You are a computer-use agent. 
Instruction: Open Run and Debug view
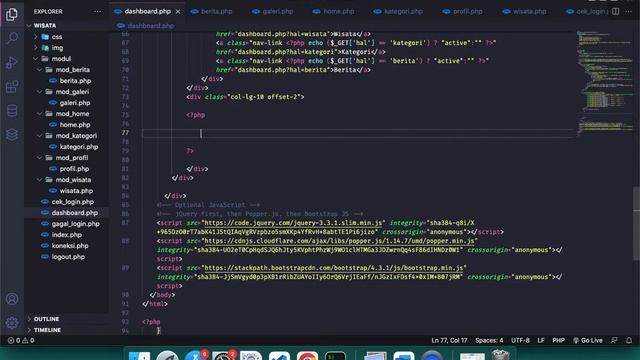pos(12,62)
